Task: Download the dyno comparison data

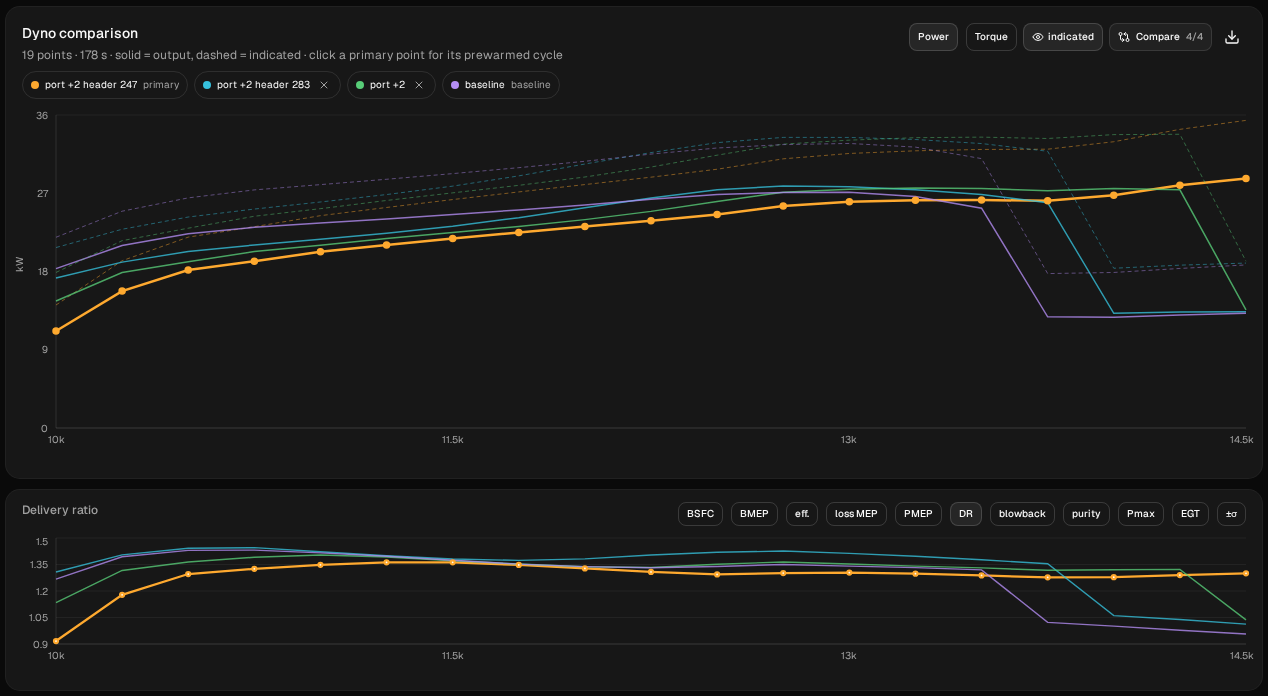Action: tap(1232, 37)
